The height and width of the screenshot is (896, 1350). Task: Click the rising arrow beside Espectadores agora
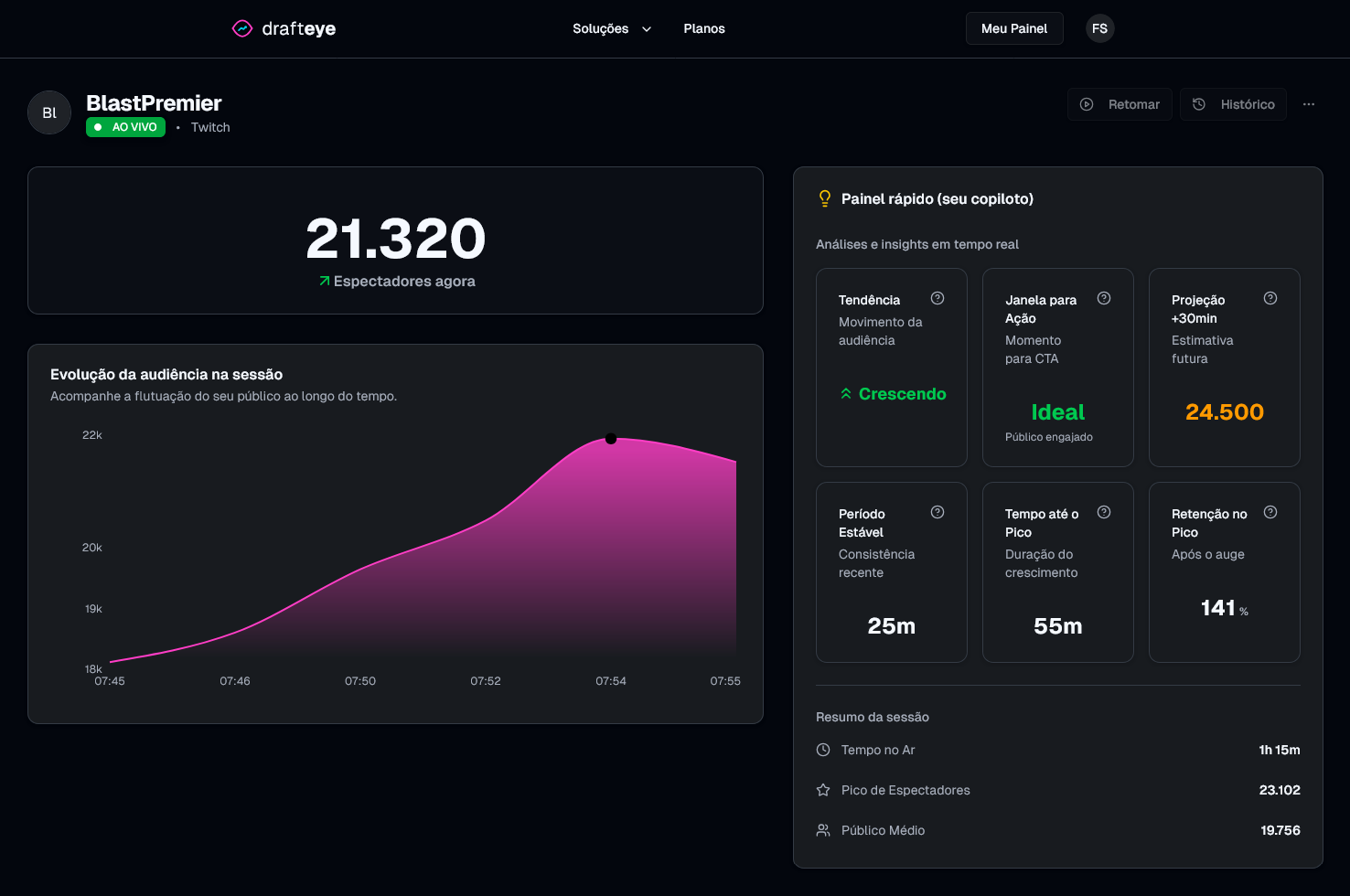(x=324, y=281)
